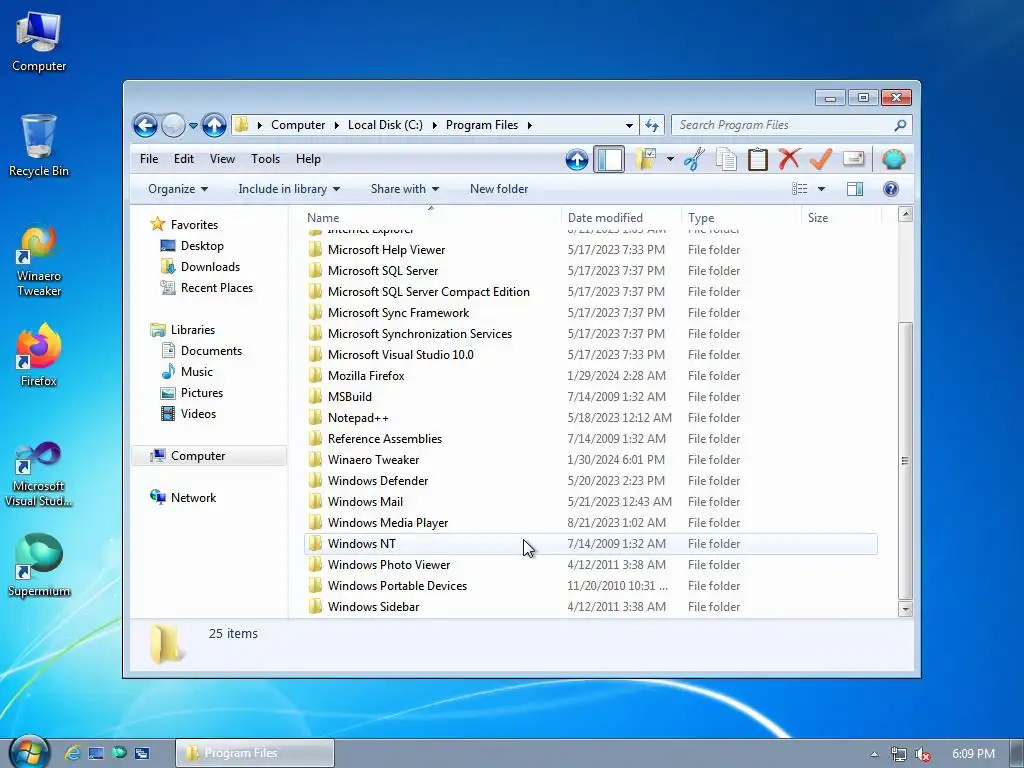Click the Back navigation button
This screenshot has width=1024, height=768.
click(x=145, y=125)
